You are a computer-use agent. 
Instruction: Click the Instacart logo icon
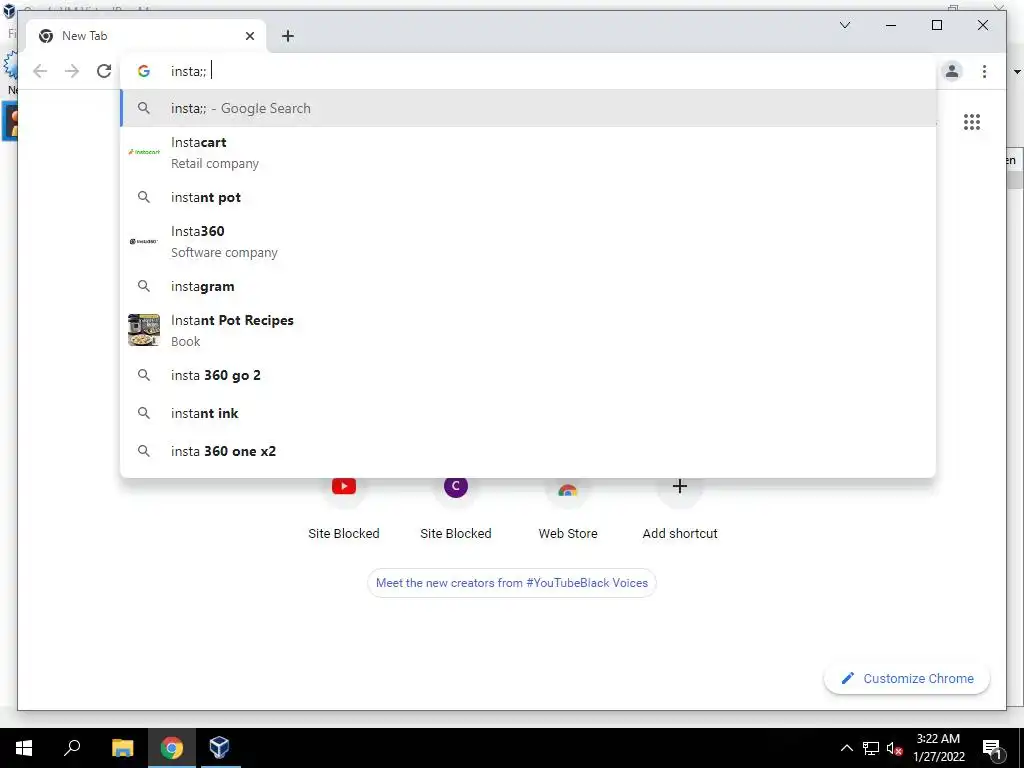[144, 152]
